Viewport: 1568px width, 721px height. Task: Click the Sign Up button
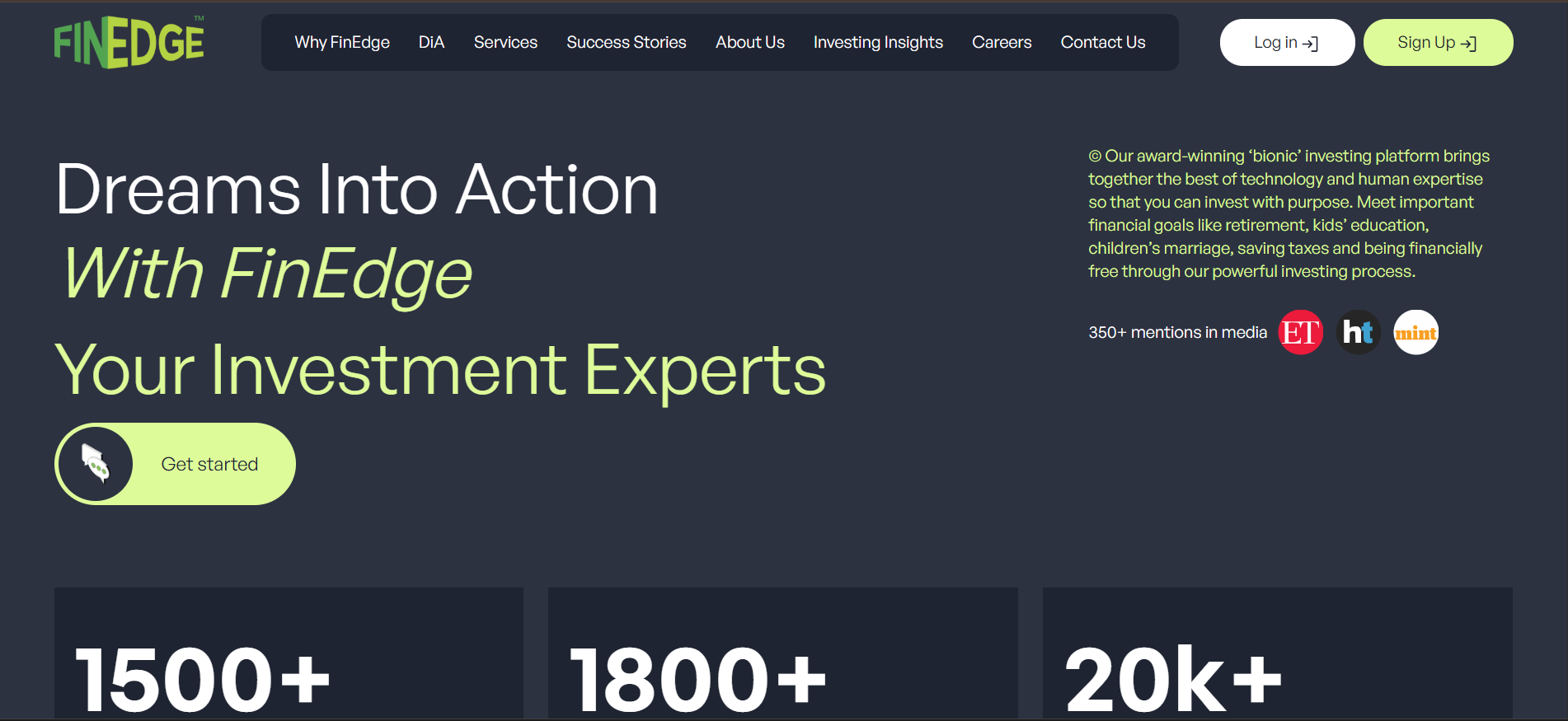point(1438,42)
